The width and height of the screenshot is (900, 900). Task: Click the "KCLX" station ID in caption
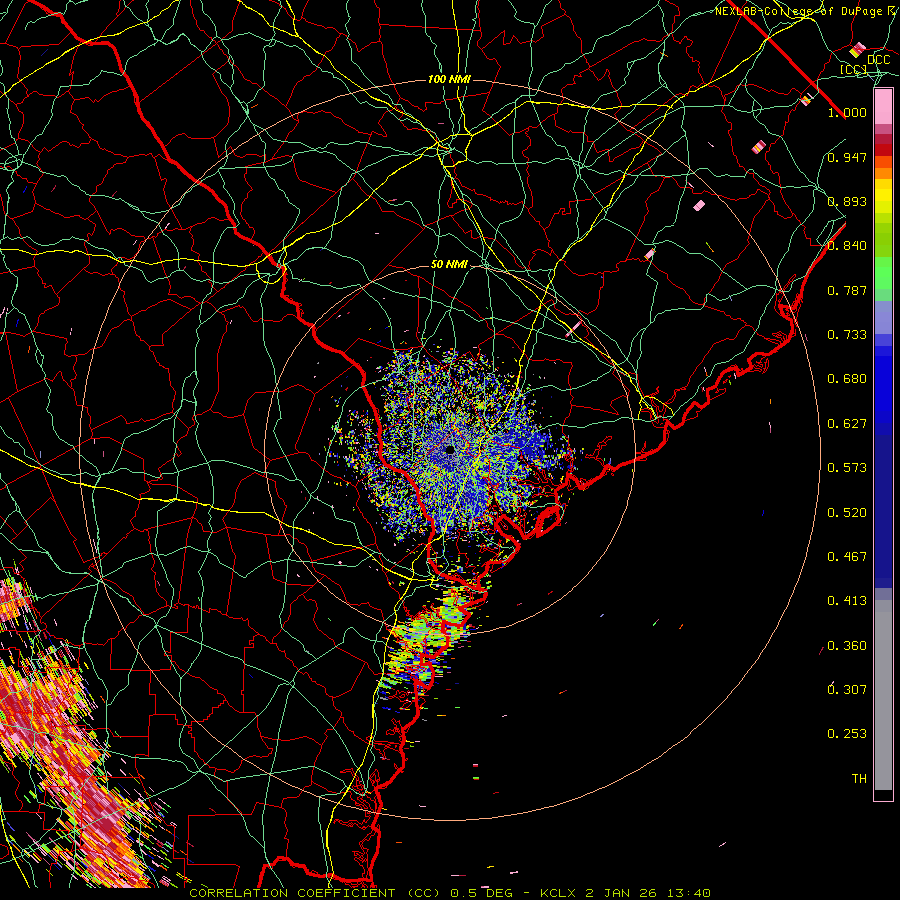(560, 893)
